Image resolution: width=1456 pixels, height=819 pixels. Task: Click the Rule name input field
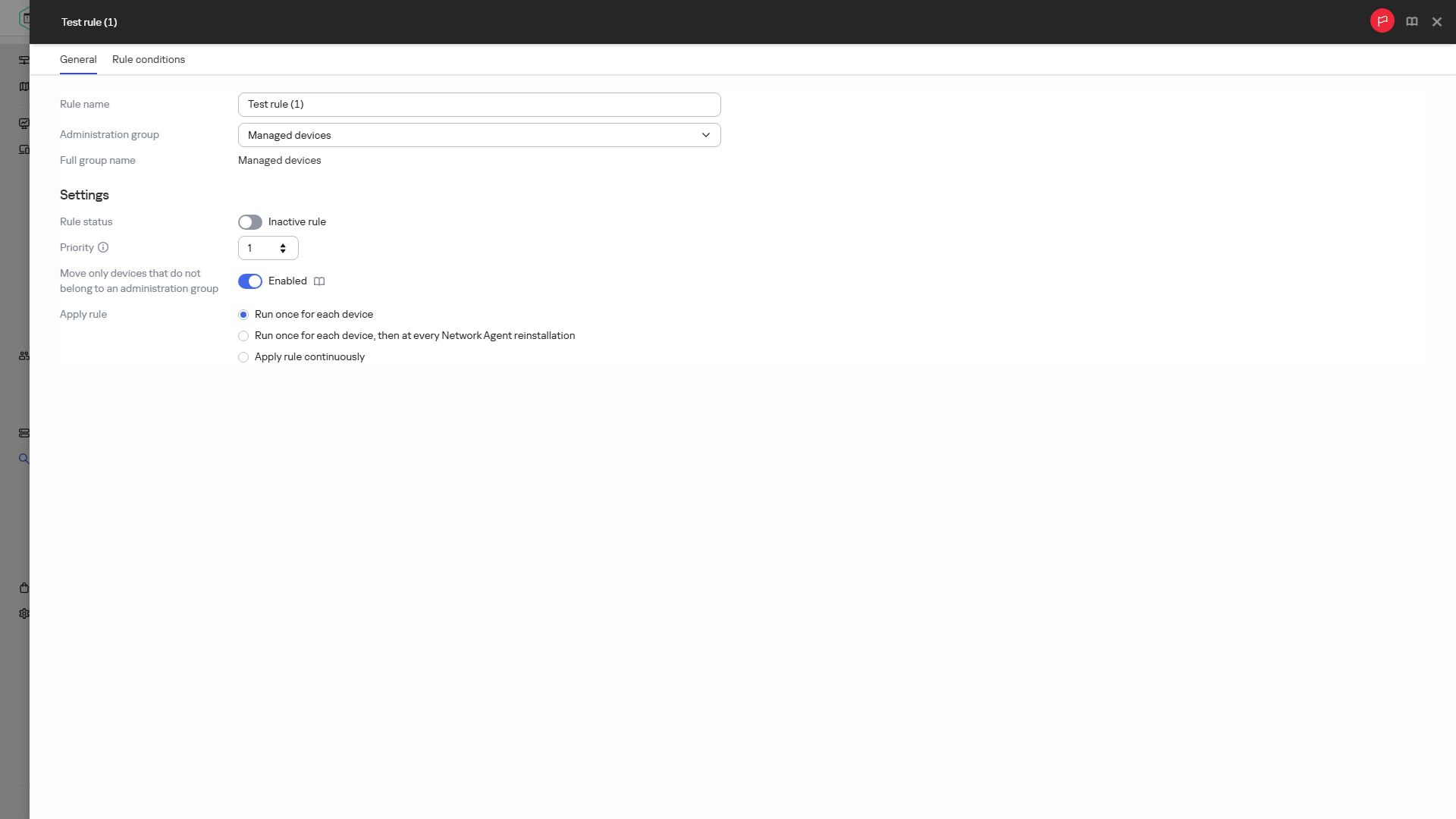[x=479, y=105]
